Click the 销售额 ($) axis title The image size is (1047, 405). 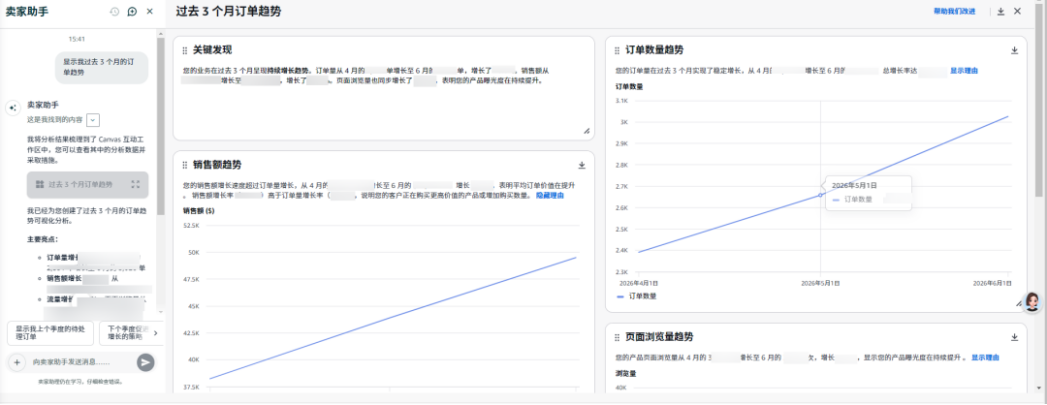pos(198,212)
